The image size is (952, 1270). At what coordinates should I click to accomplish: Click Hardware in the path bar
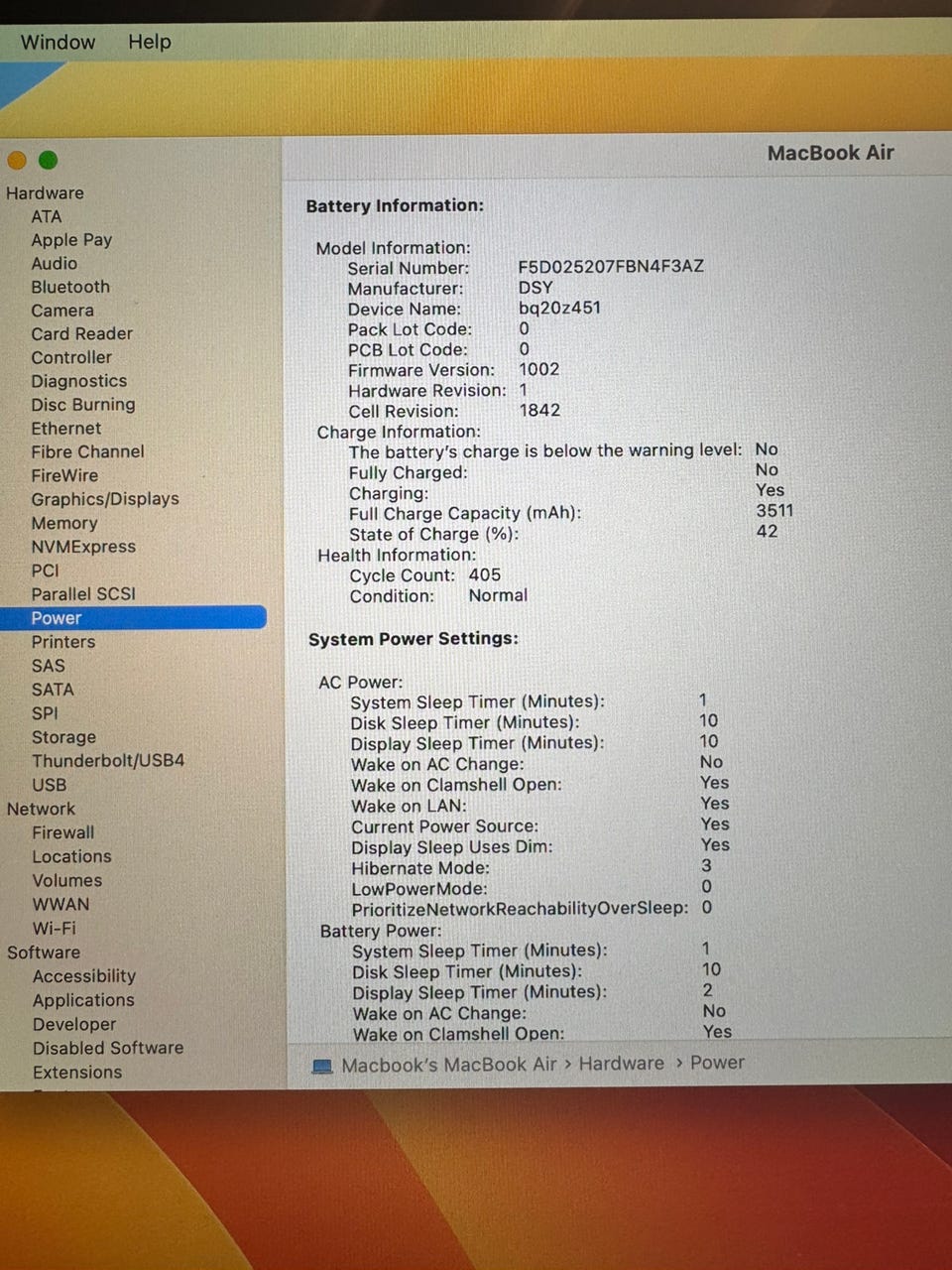622,1064
